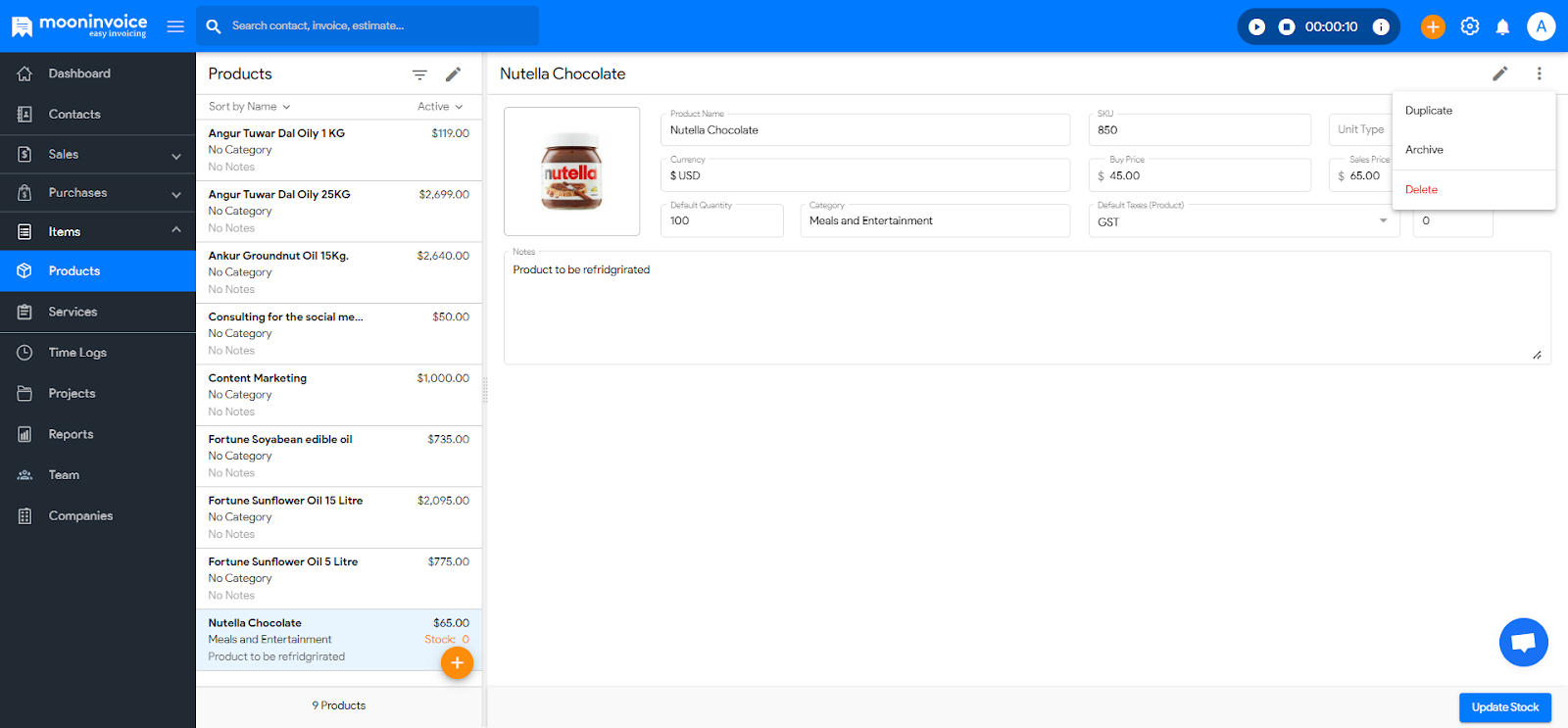Click the panel splitter handle
The height and width of the screenshot is (728, 1568).
[x=485, y=391]
